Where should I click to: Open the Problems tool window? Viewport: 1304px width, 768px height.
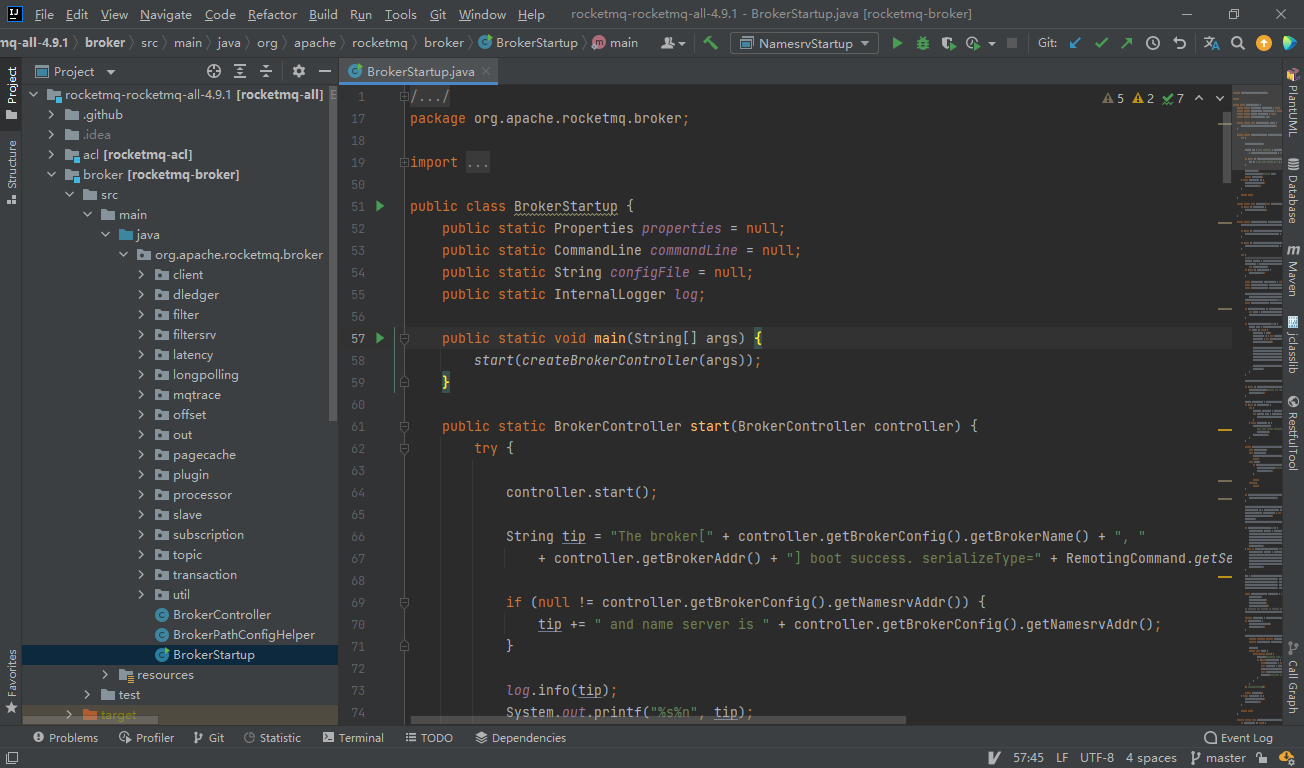(66, 738)
